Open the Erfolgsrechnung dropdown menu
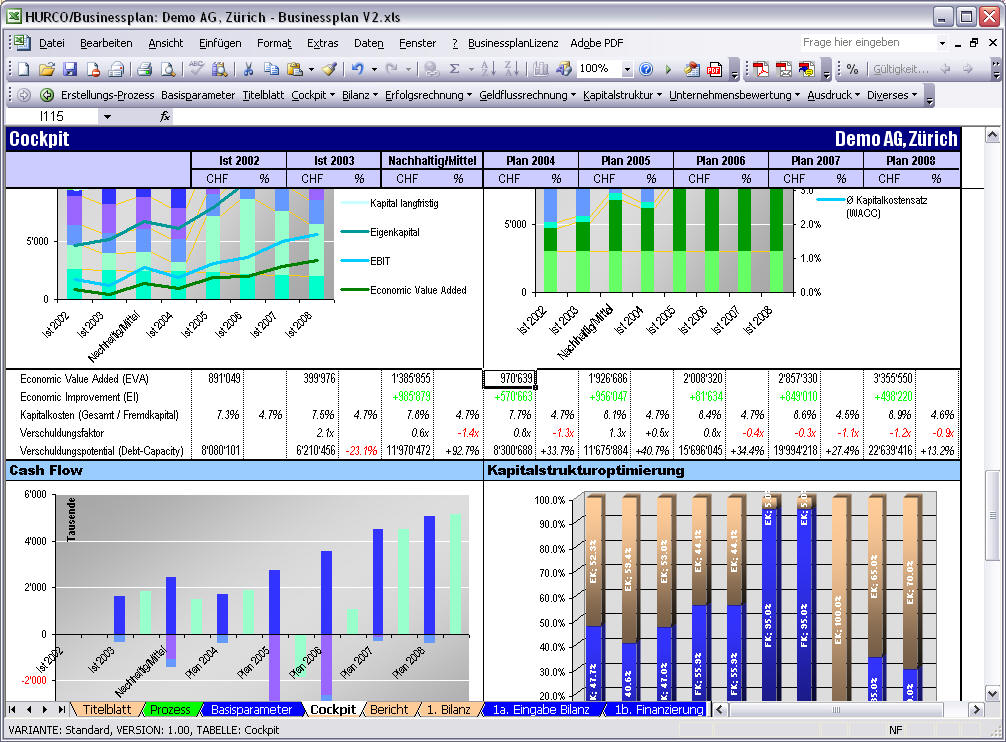 (x=428, y=96)
